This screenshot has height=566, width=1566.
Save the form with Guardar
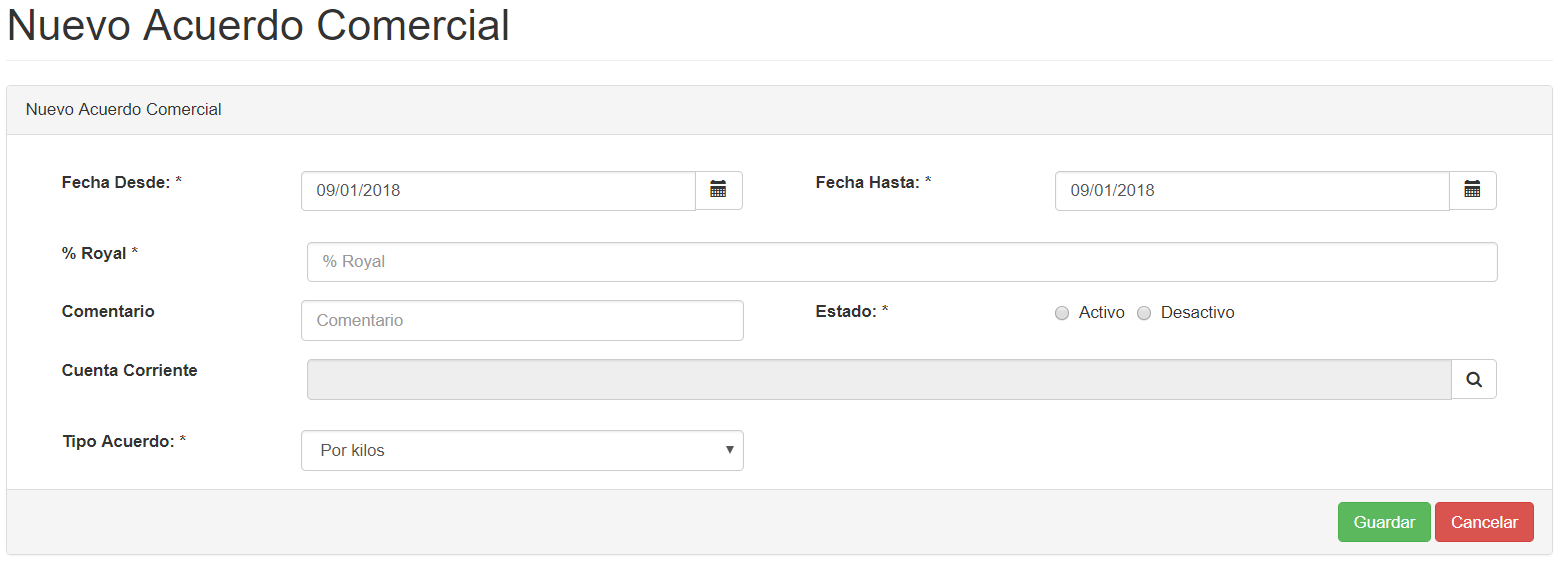tap(1384, 522)
